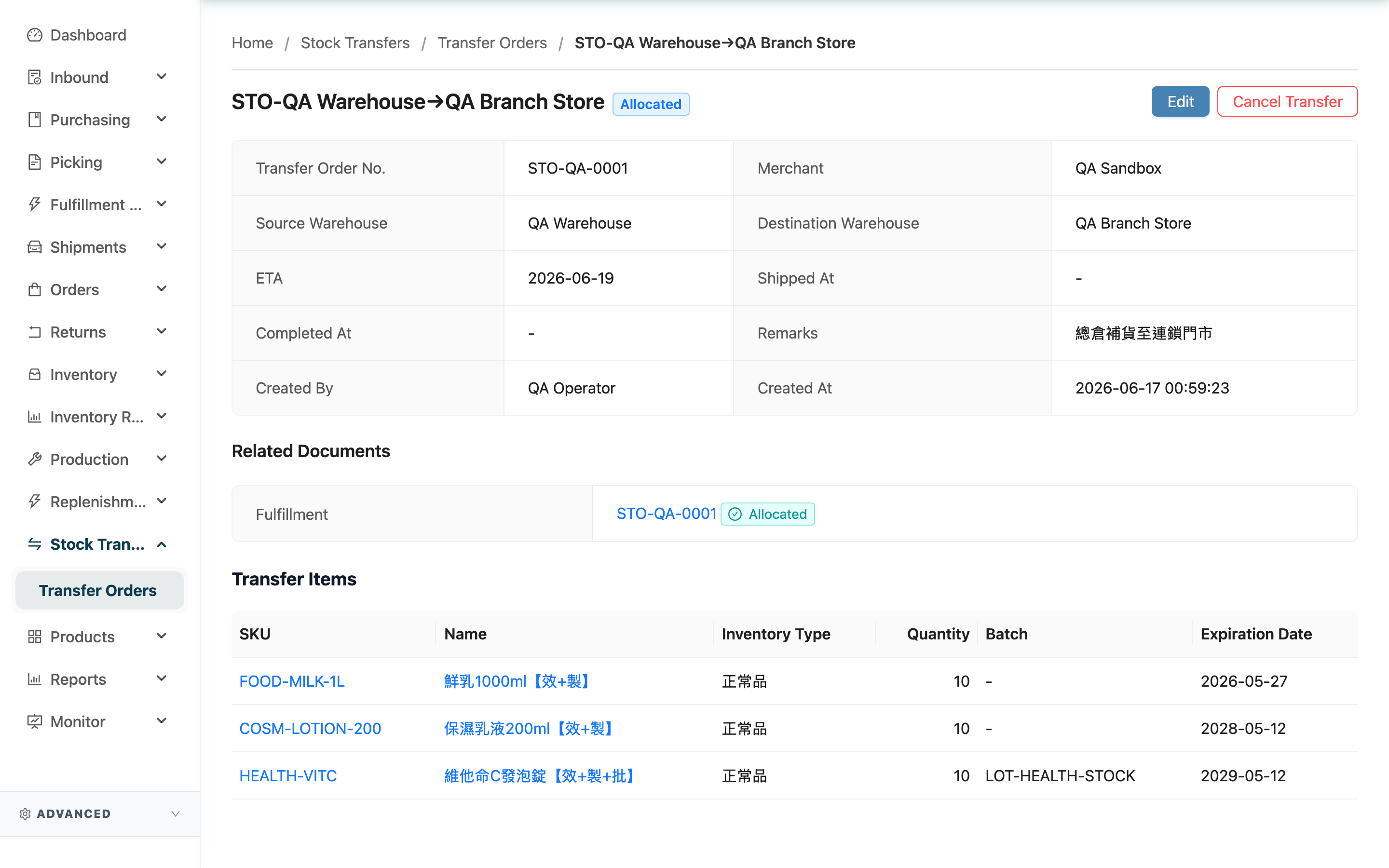
Task: Go to Stock Transfers breadcrumb
Action: [354, 43]
